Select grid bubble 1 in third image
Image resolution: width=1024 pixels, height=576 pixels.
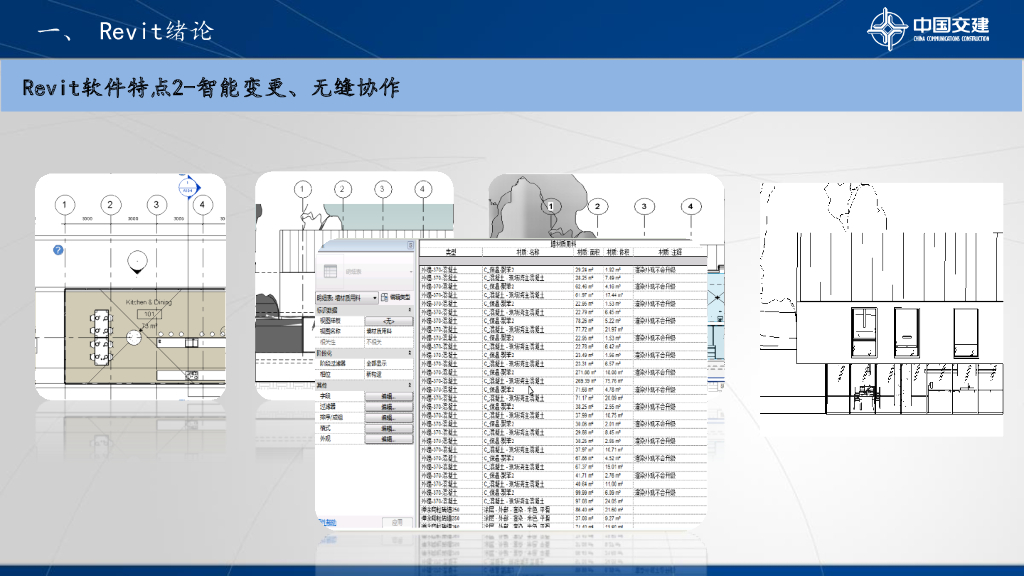tap(551, 206)
